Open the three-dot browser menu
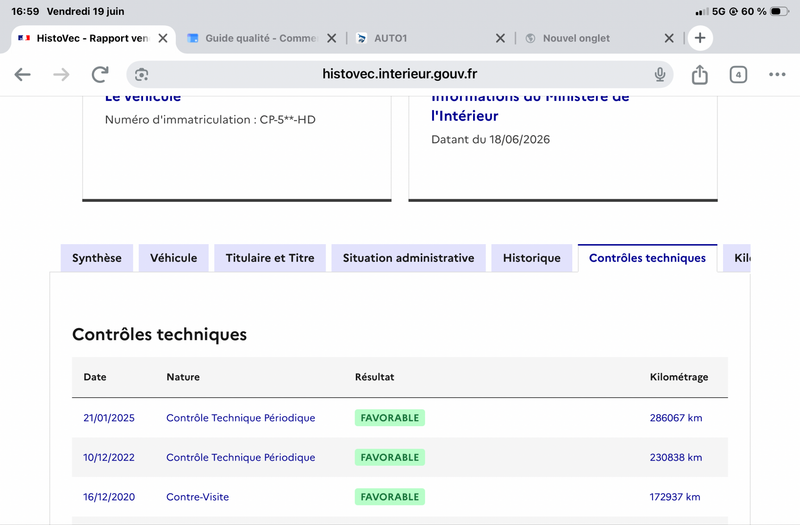This screenshot has height=525, width=800. 777,74
